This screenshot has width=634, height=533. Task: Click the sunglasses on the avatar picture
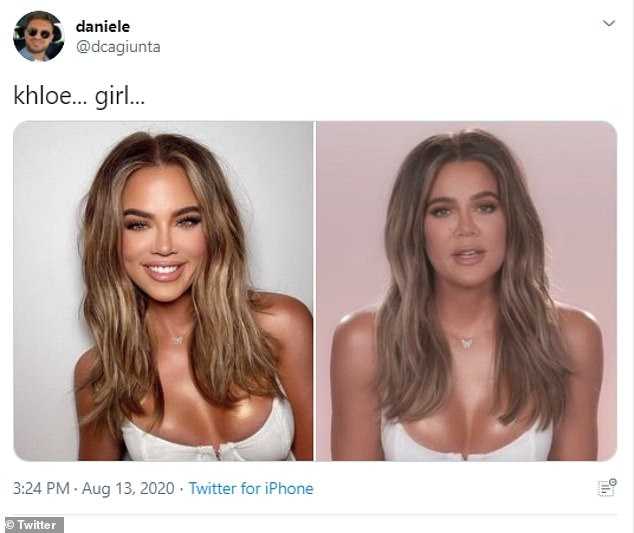(x=39, y=34)
